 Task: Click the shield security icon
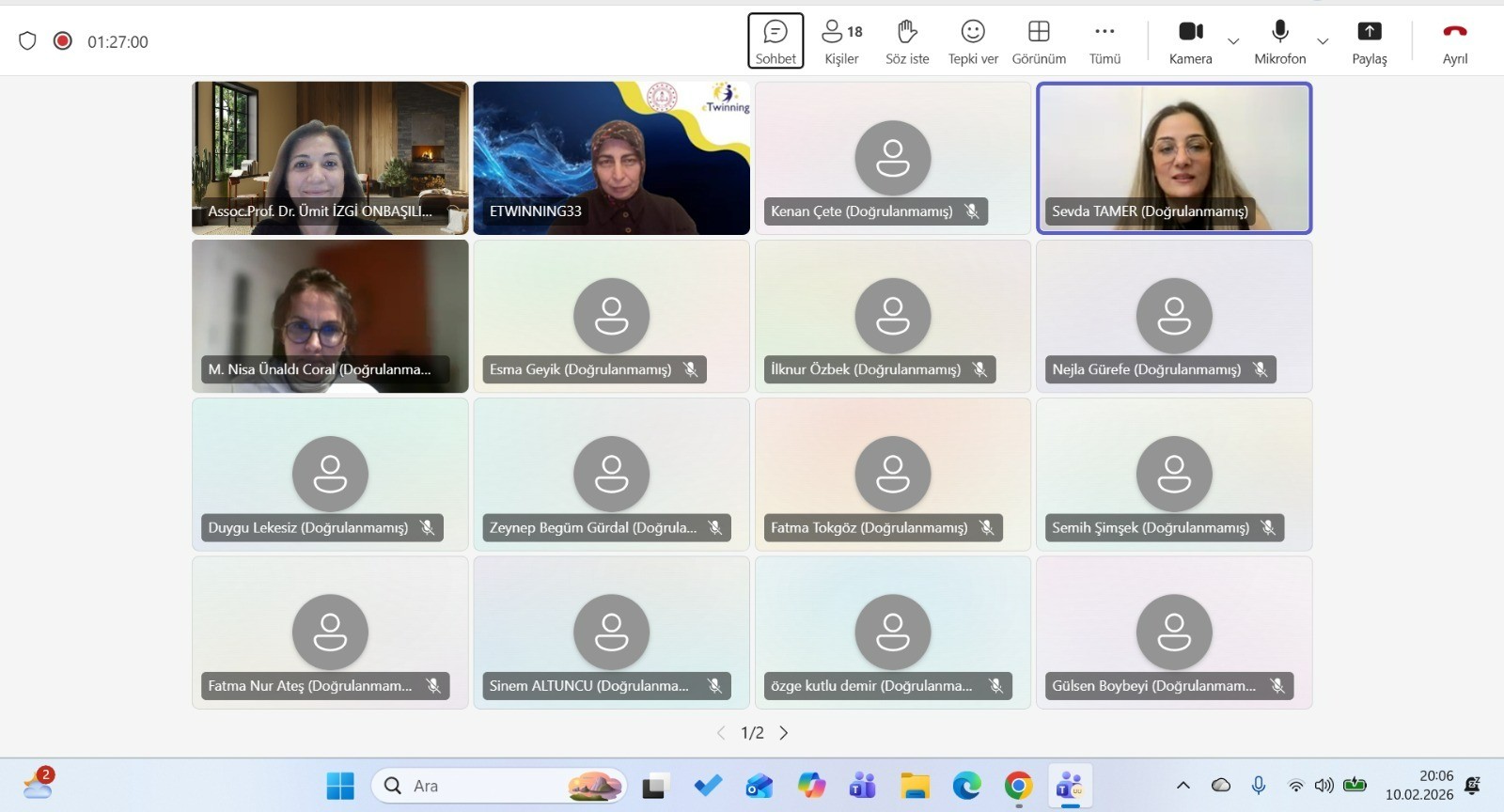27,41
